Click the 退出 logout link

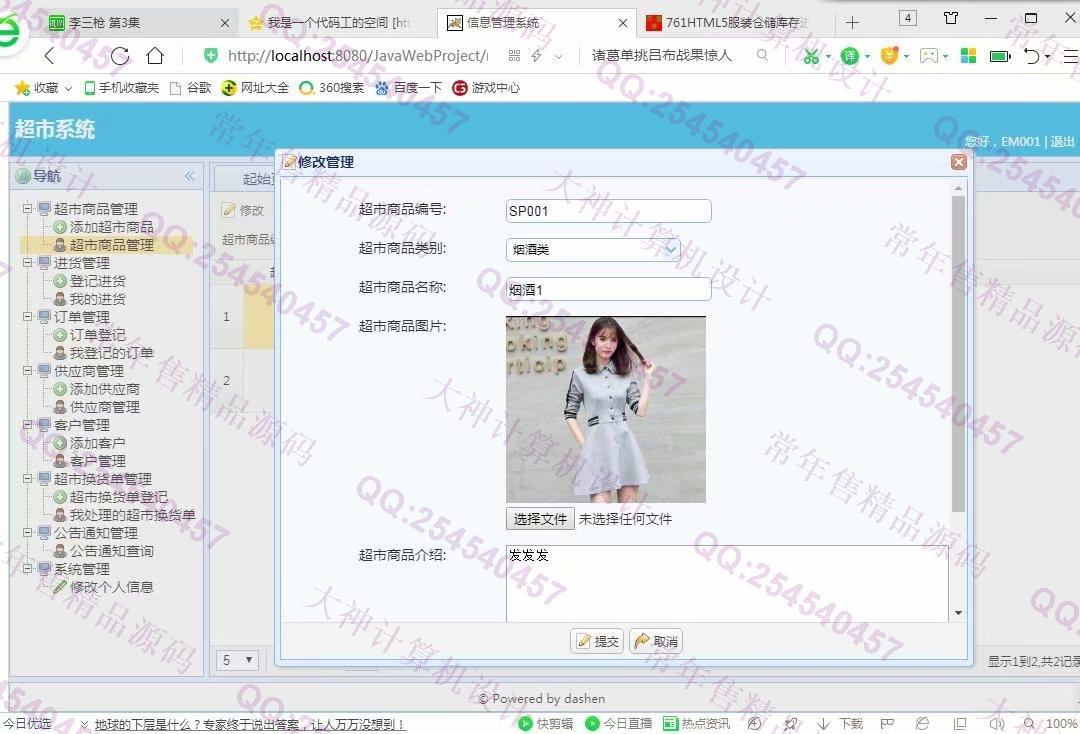pos(1062,141)
